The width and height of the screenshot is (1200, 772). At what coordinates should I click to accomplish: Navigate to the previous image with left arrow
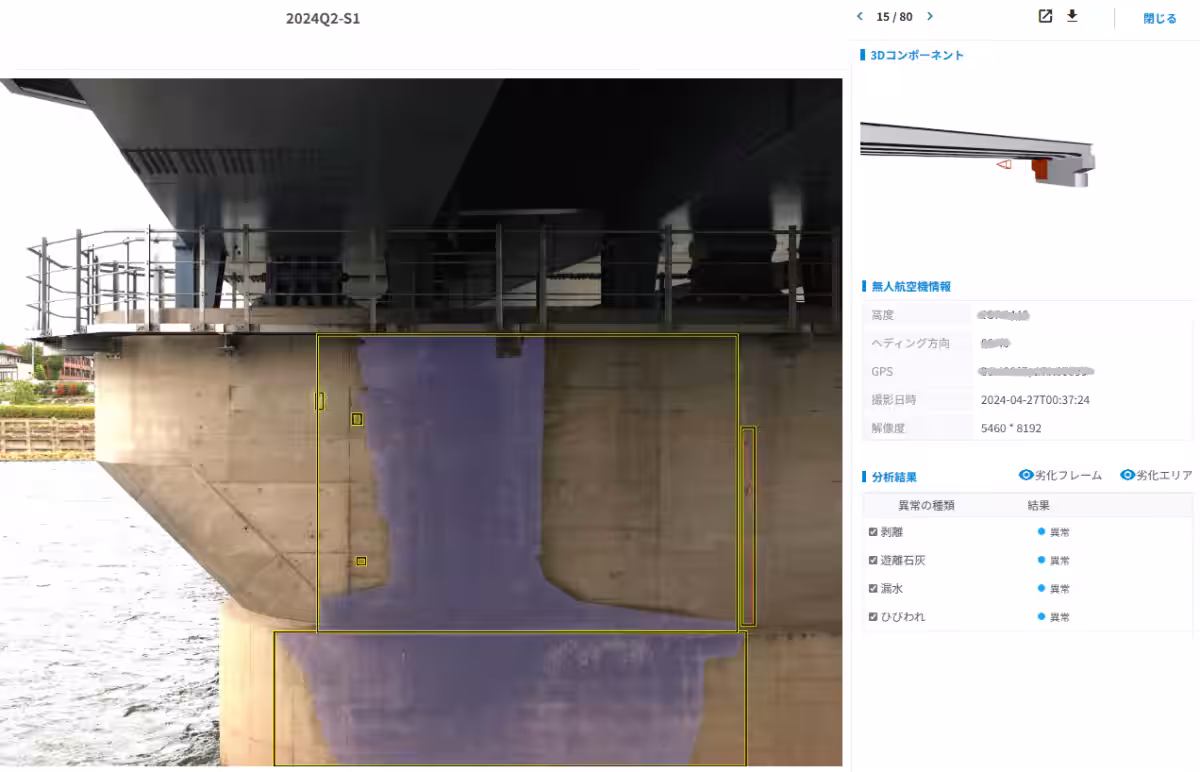pyautogui.click(x=860, y=16)
